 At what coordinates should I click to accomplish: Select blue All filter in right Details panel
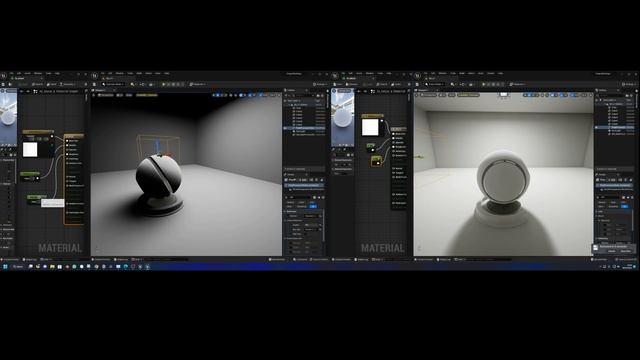point(624,206)
